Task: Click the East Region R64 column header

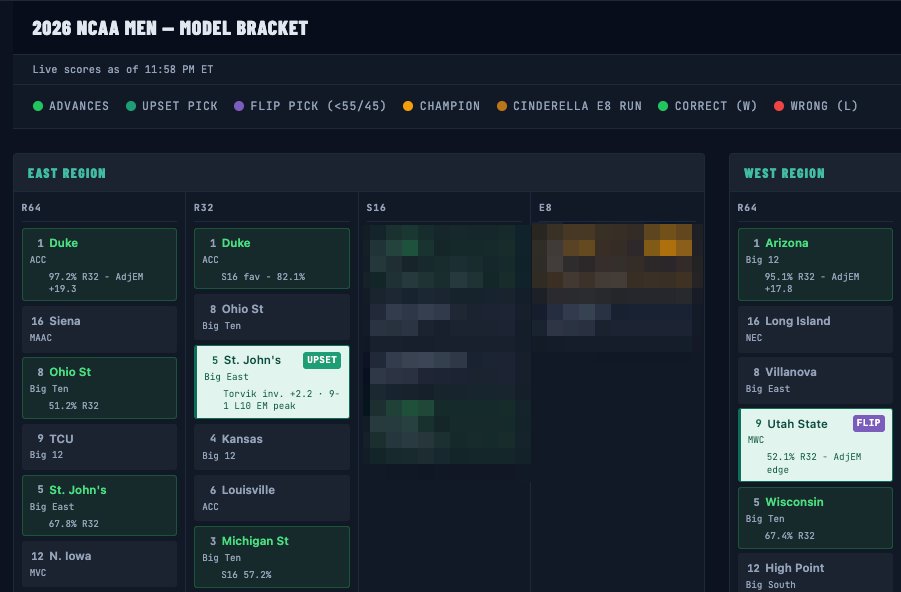Action: (x=31, y=207)
